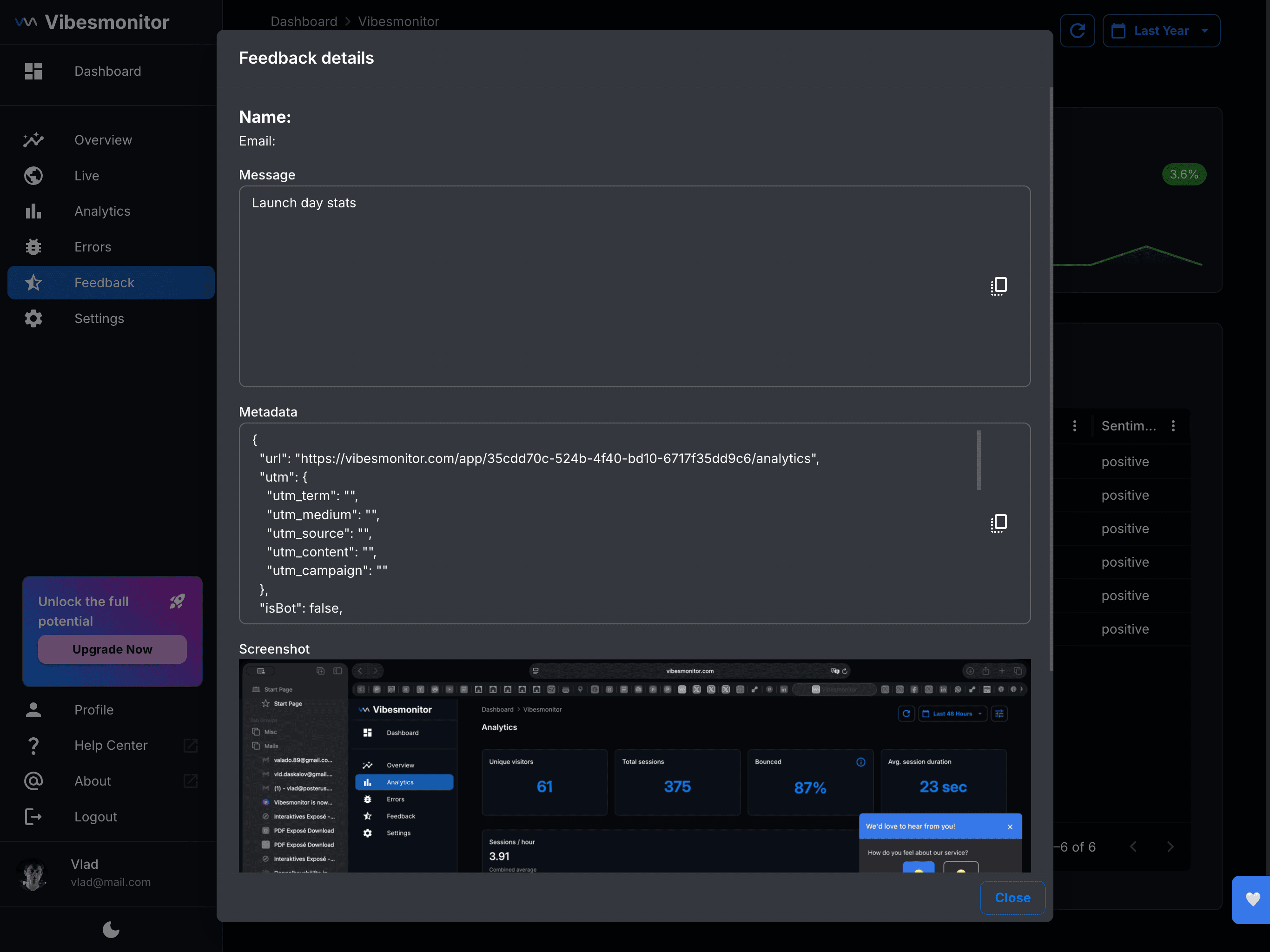Click the Upgrade Now button
The height and width of the screenshot is (952, 1270).
112,649
